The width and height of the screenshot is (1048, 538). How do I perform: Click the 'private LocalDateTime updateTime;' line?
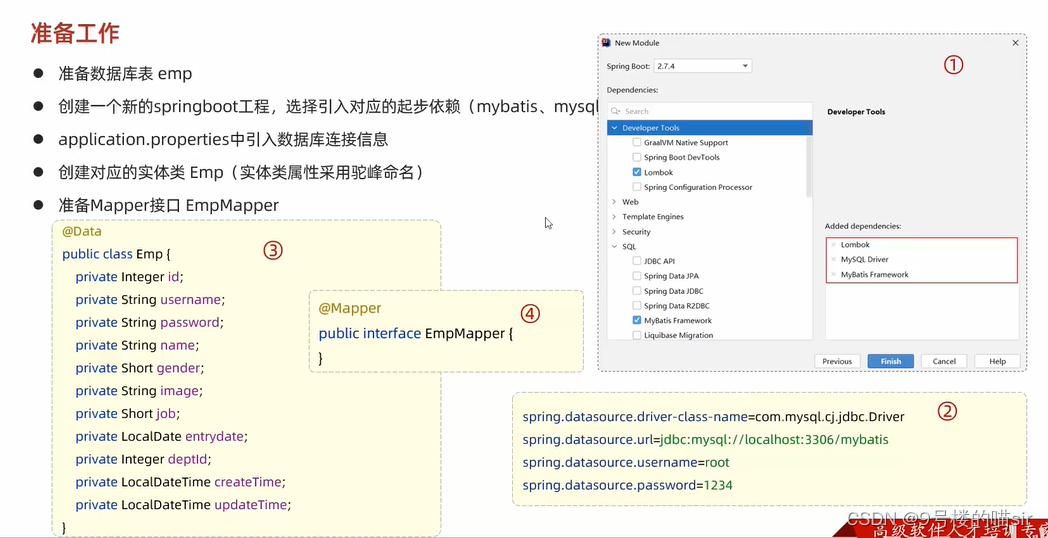(184, 505)
